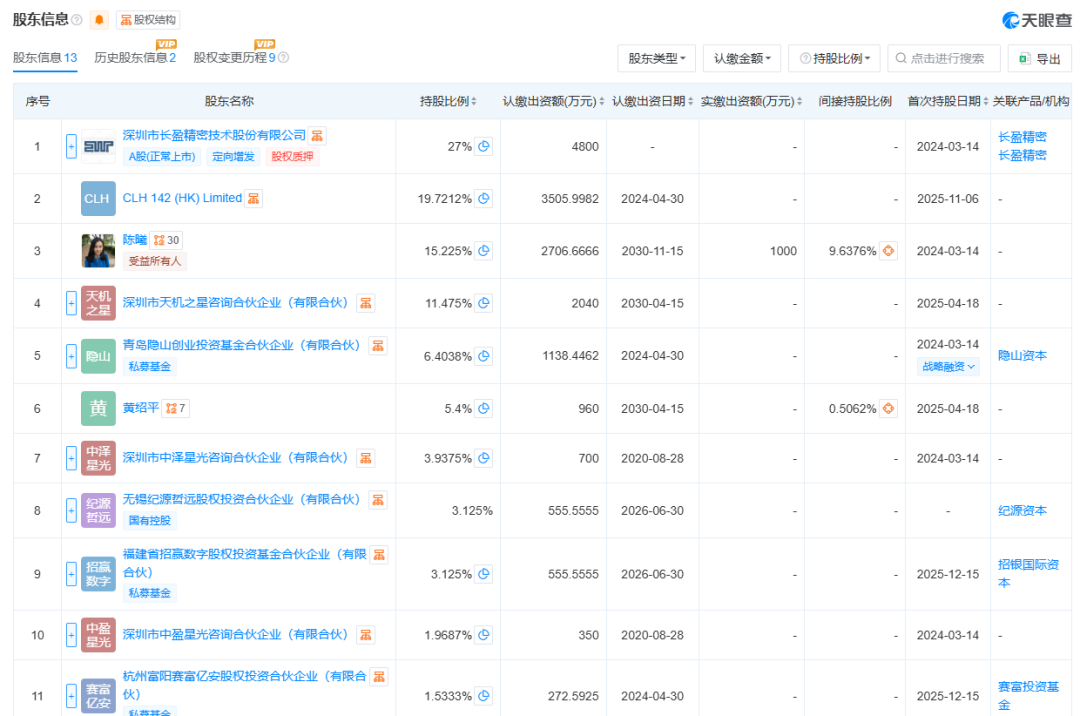
Task: Switch to 历史股东信息 2 tab
Action: pos(135,58)
